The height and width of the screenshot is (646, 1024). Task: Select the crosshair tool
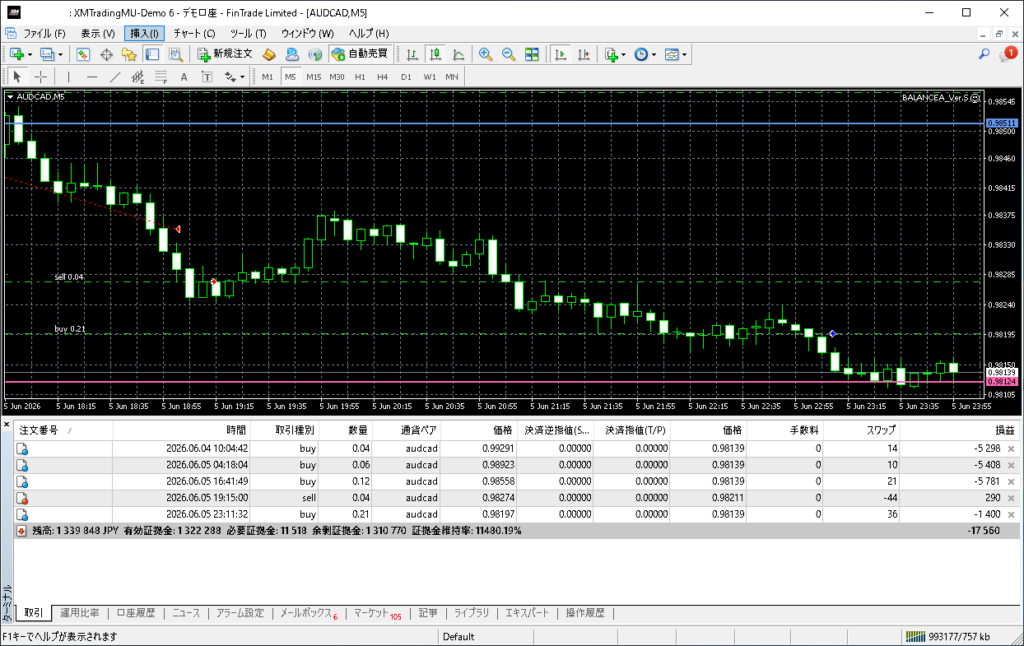coord(40,76)
